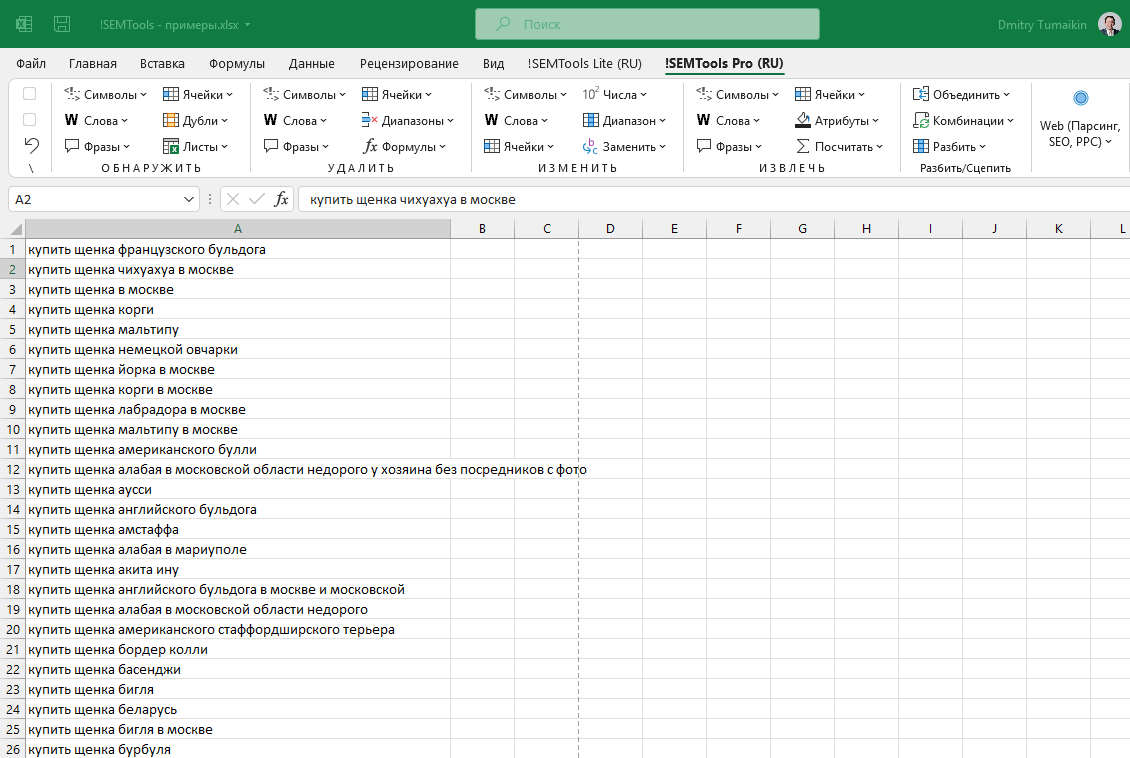Click the Excel app icon in title bar

coord(24,24)
